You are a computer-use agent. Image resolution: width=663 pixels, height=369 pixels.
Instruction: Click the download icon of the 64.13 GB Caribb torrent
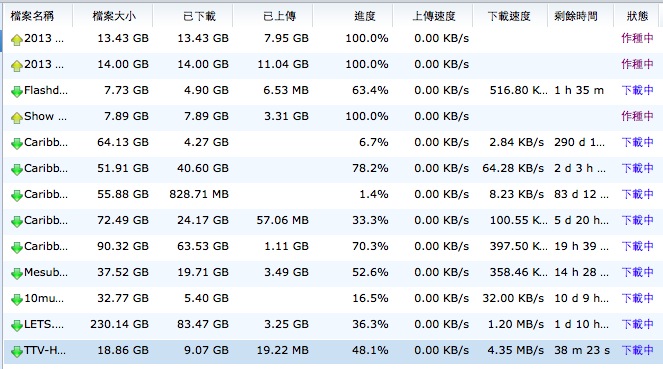click(x=16, y=144)
